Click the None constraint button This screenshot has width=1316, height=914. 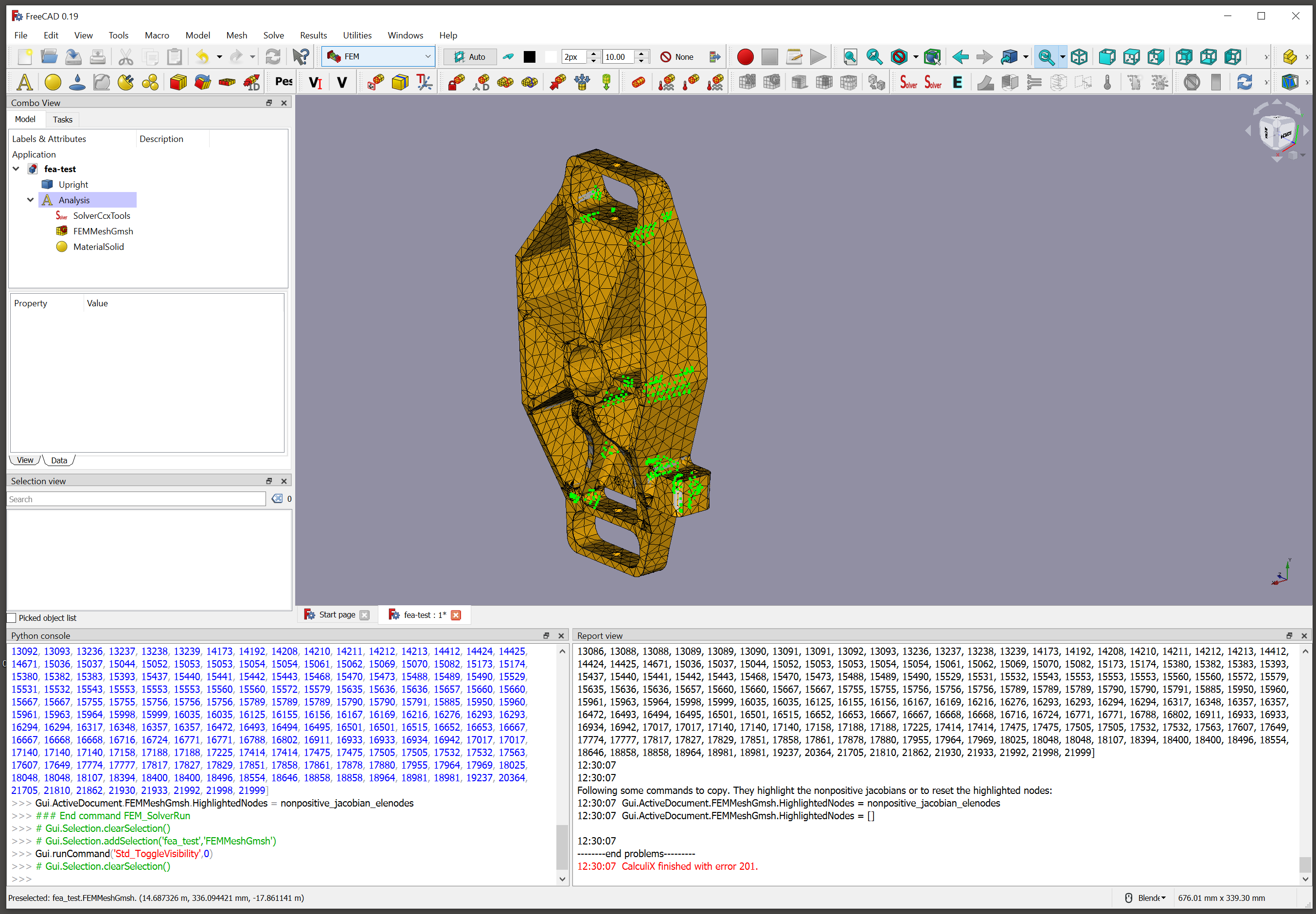coord(676,57)
